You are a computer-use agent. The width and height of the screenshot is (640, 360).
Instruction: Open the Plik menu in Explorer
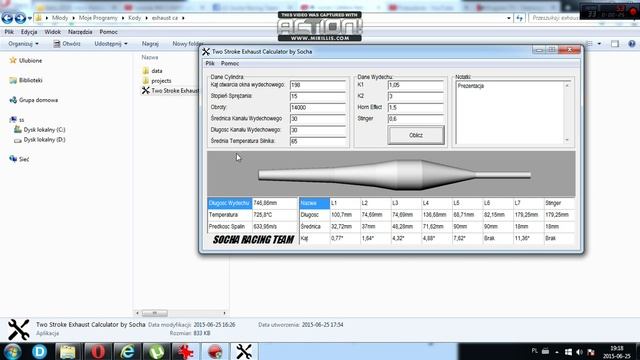pyautogui.click(x=9, y=32)
